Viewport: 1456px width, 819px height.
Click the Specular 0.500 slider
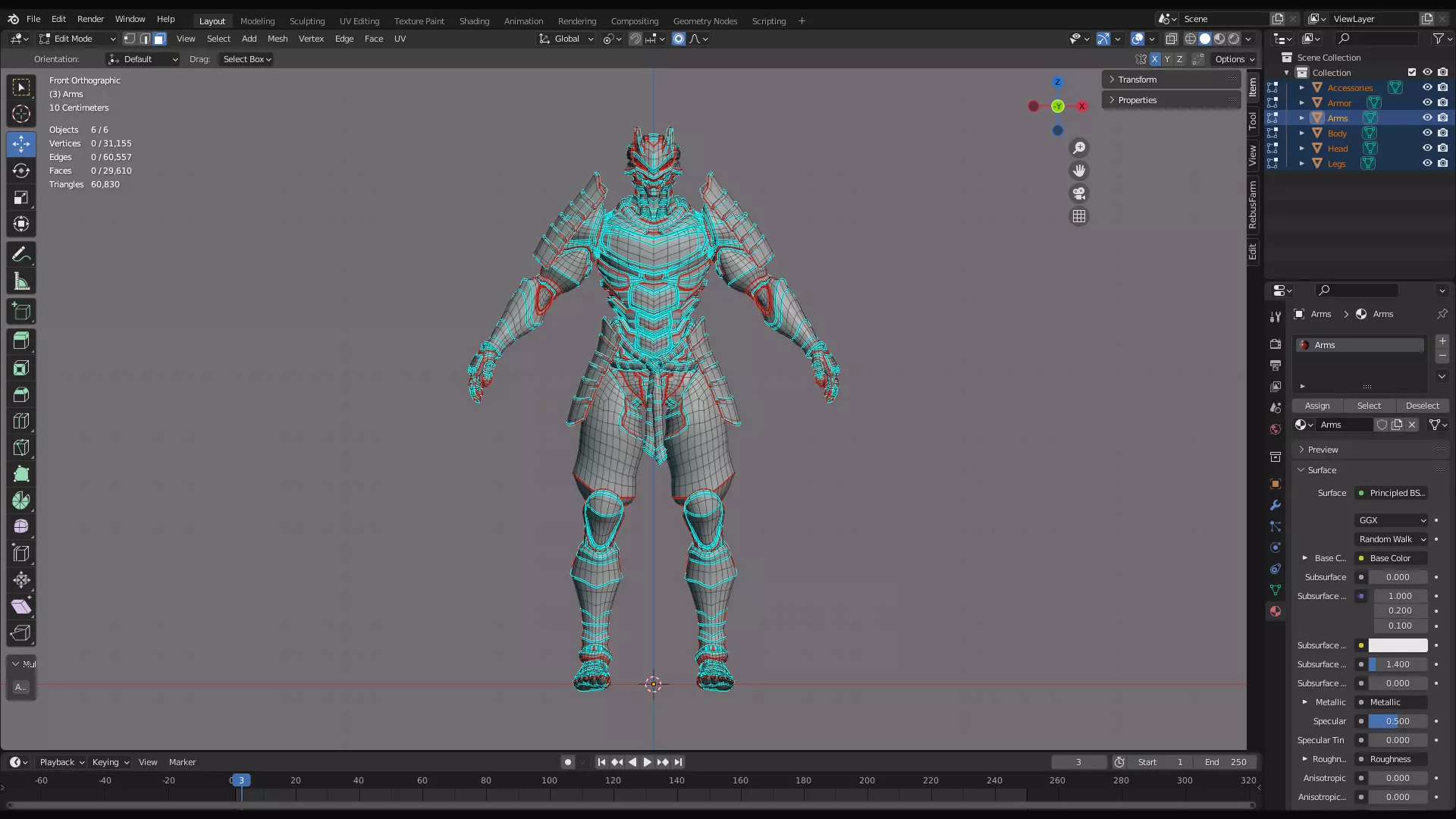(x=1398, y=721)
